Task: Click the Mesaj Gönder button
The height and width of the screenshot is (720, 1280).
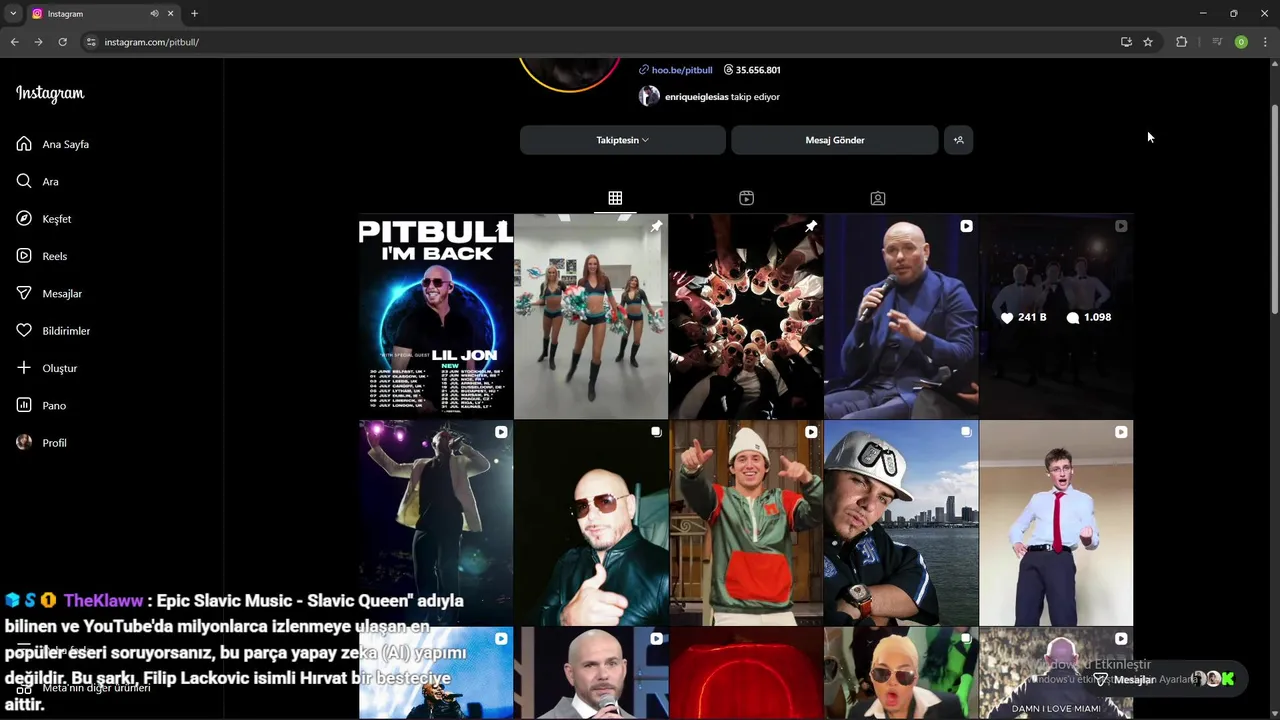Action: (835, 140)
